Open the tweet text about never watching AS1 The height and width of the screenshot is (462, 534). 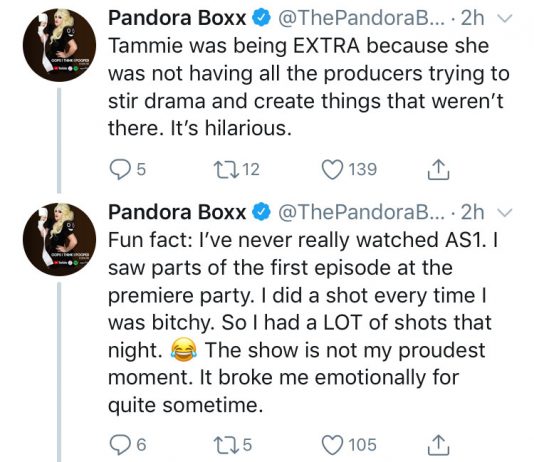pos(303,323)
